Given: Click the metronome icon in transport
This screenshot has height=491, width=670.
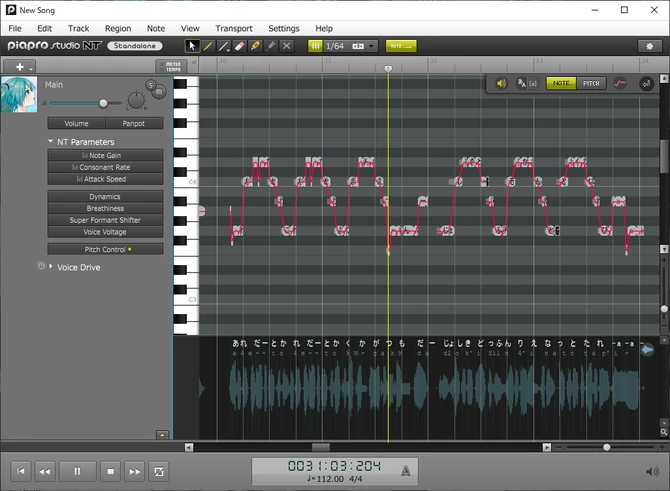Looking at the screenshot, I should click(405, 470).
